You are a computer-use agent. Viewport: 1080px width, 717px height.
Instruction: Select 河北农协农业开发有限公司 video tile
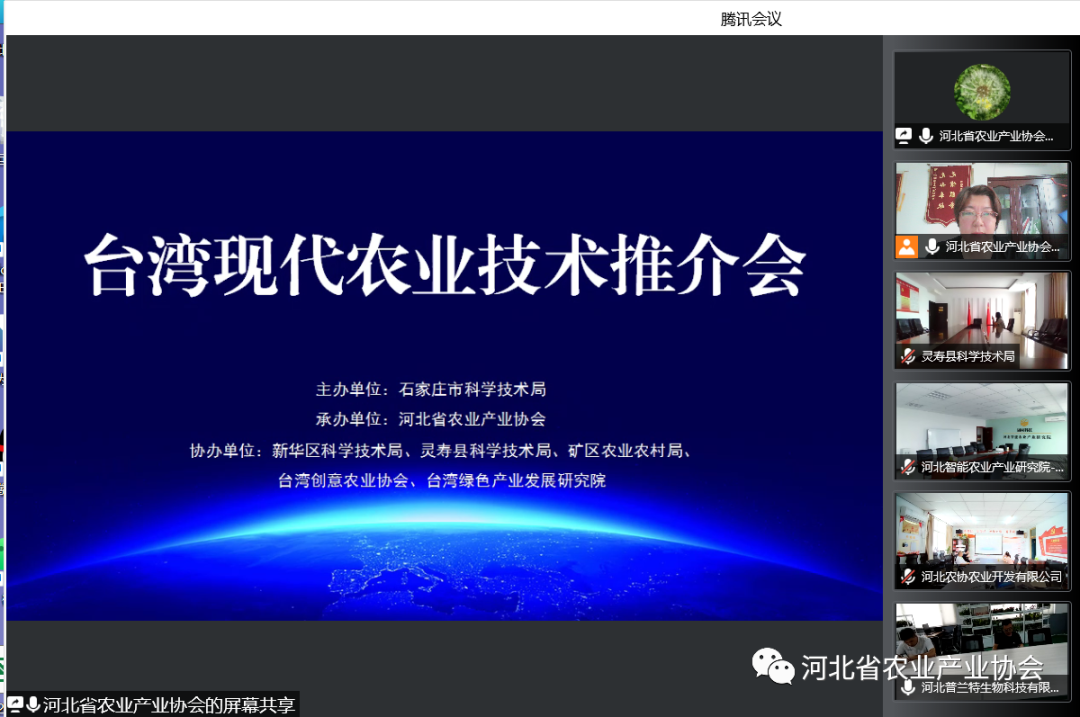point(982,541)
